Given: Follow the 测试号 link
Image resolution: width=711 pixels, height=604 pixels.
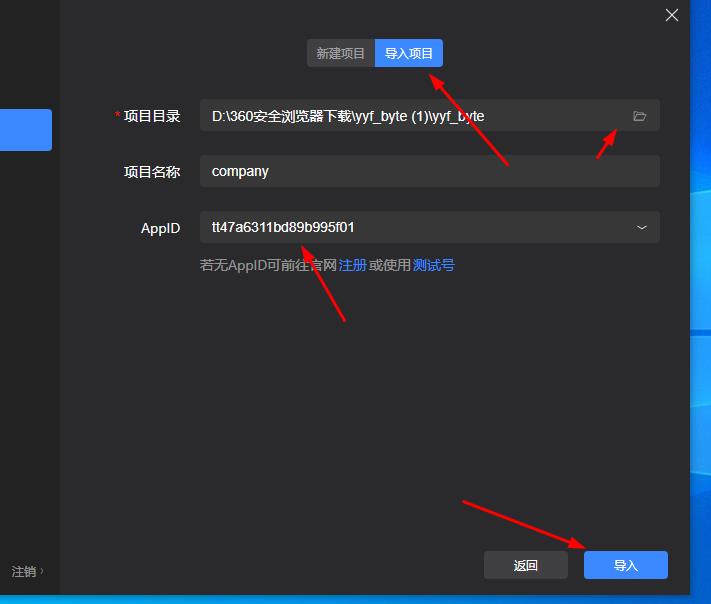Looking at the screenshot, I should (x=434, y=265).
